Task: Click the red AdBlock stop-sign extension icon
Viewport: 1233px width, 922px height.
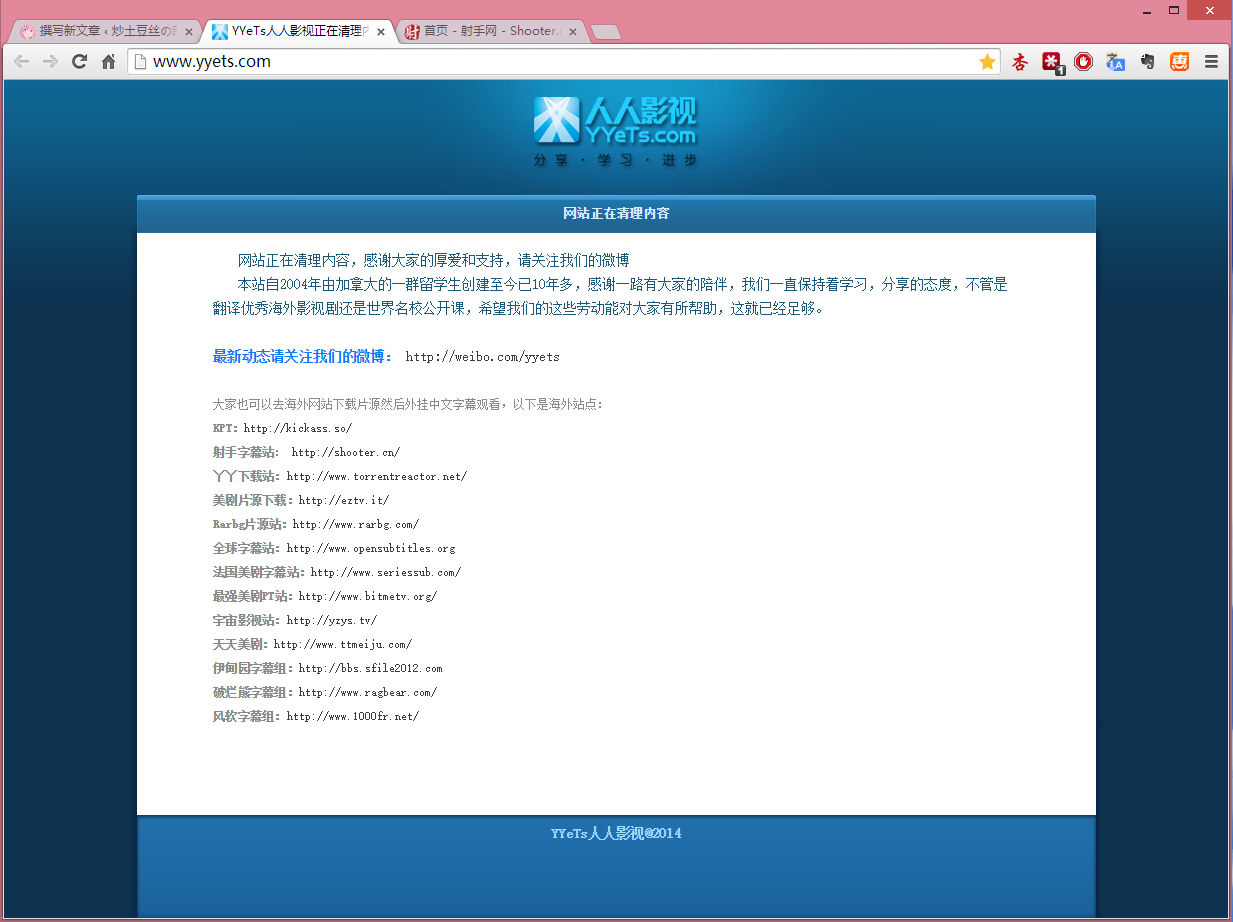Action: tap(1083, 62)
